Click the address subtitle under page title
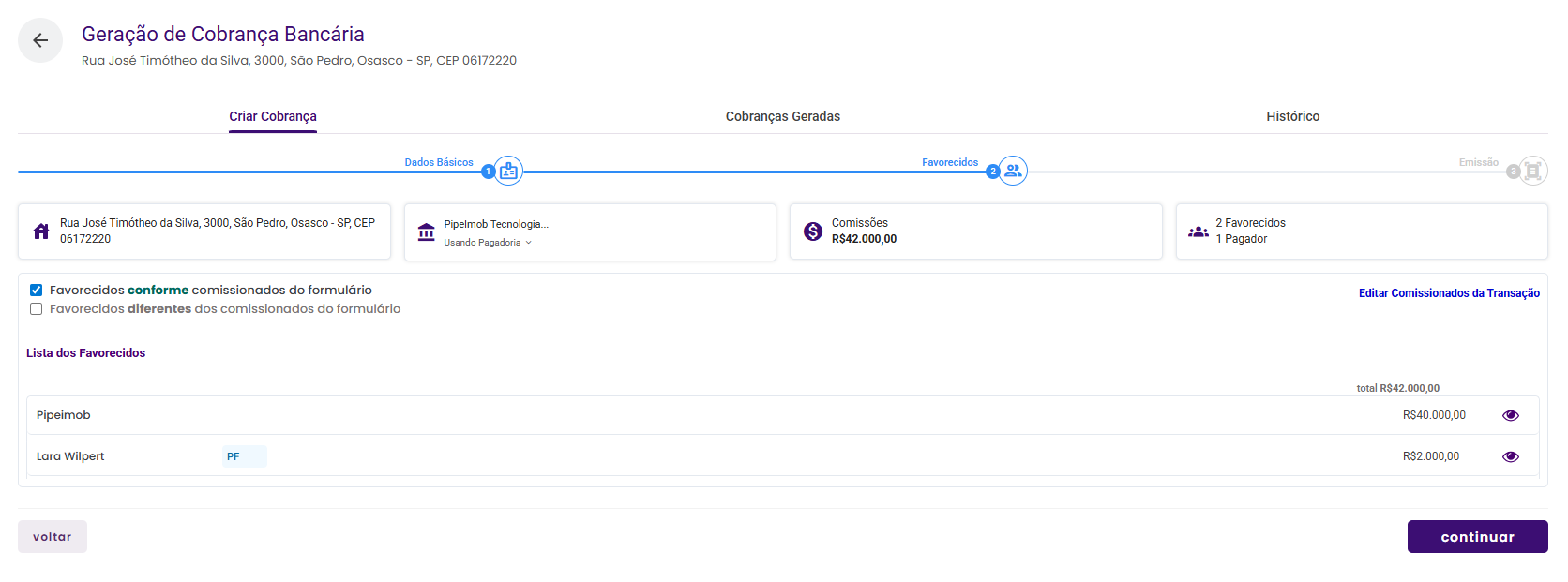 pos(299,60)
